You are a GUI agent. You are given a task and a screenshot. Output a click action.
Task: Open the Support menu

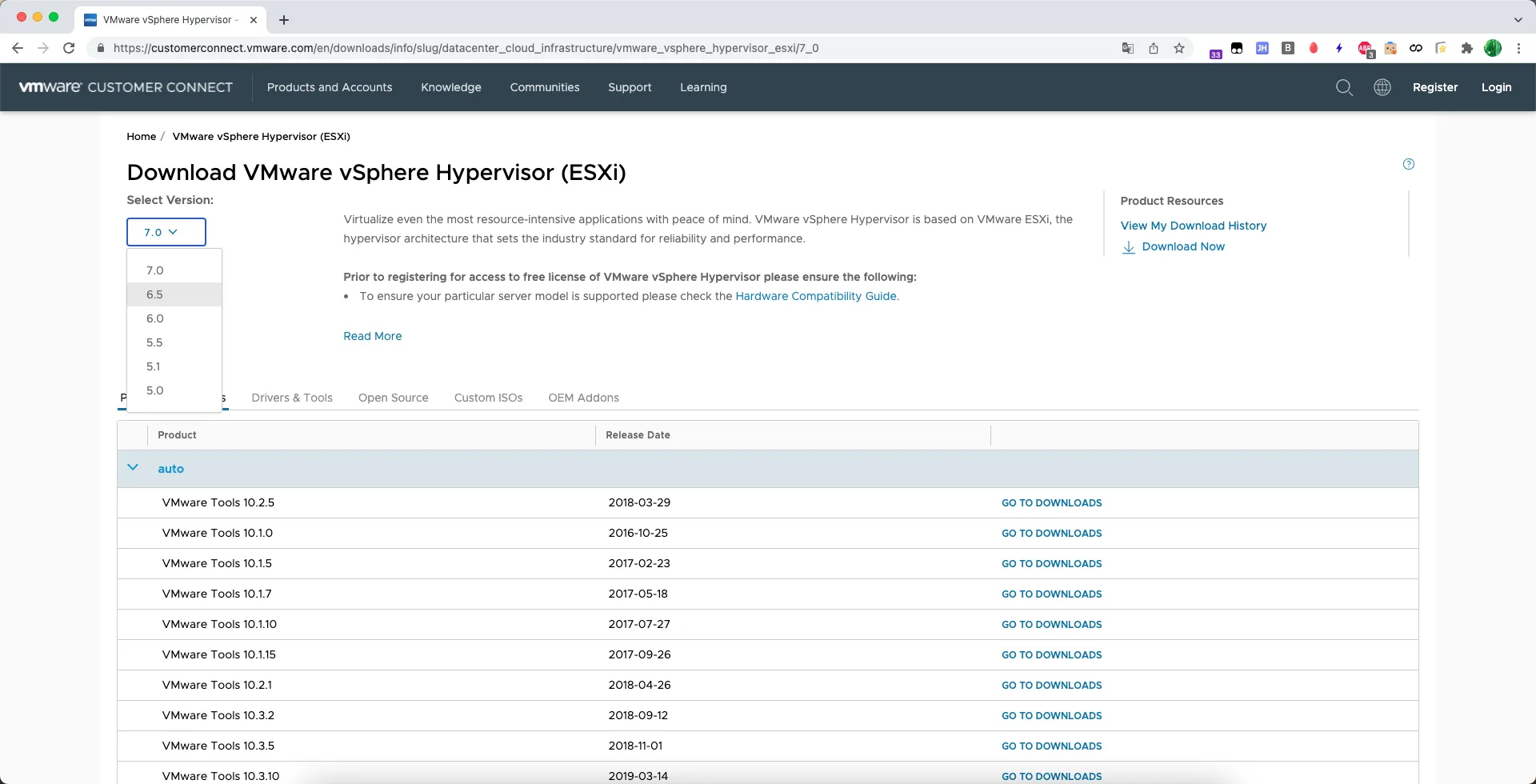630,87
